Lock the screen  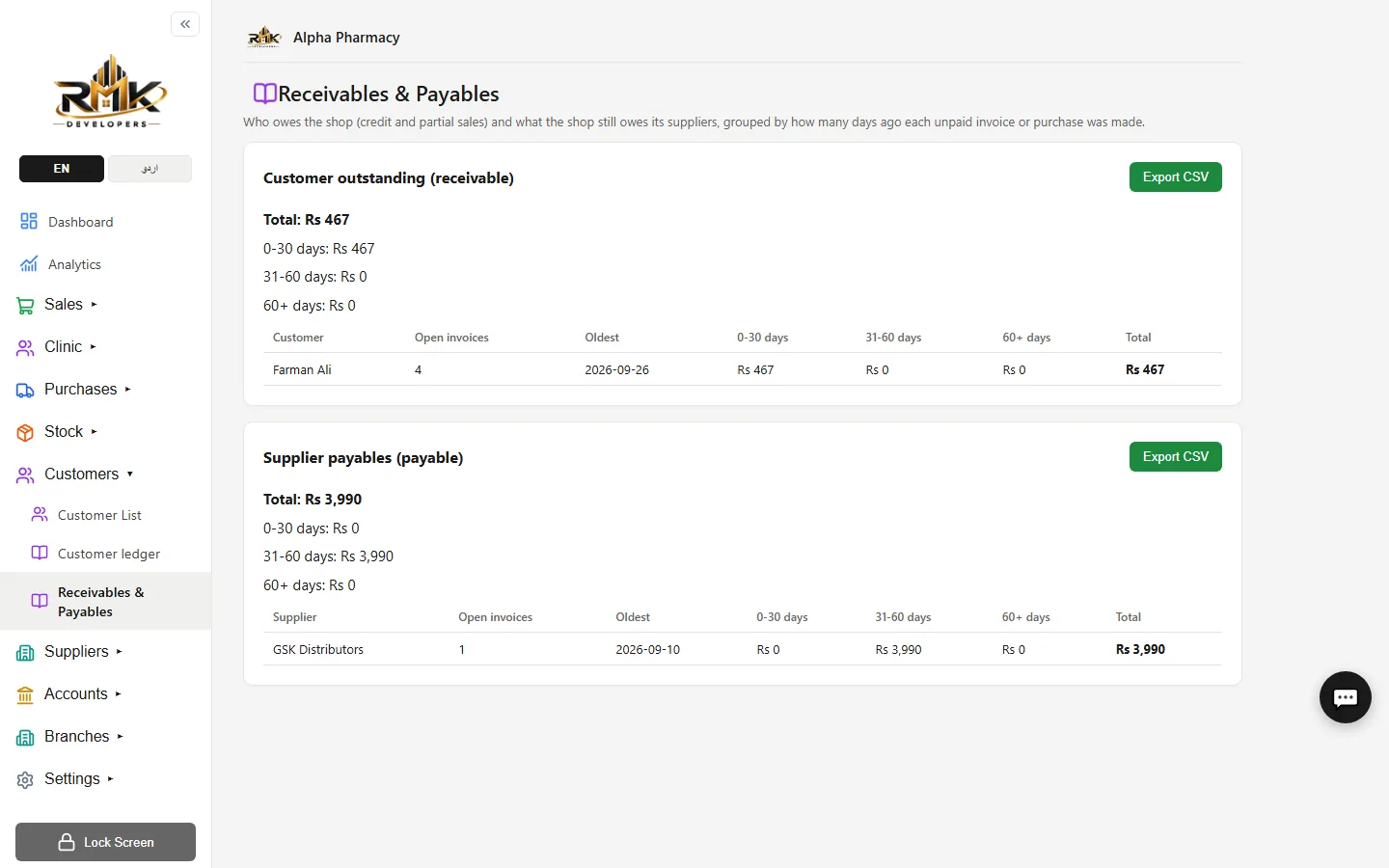[x=106, y=842]
